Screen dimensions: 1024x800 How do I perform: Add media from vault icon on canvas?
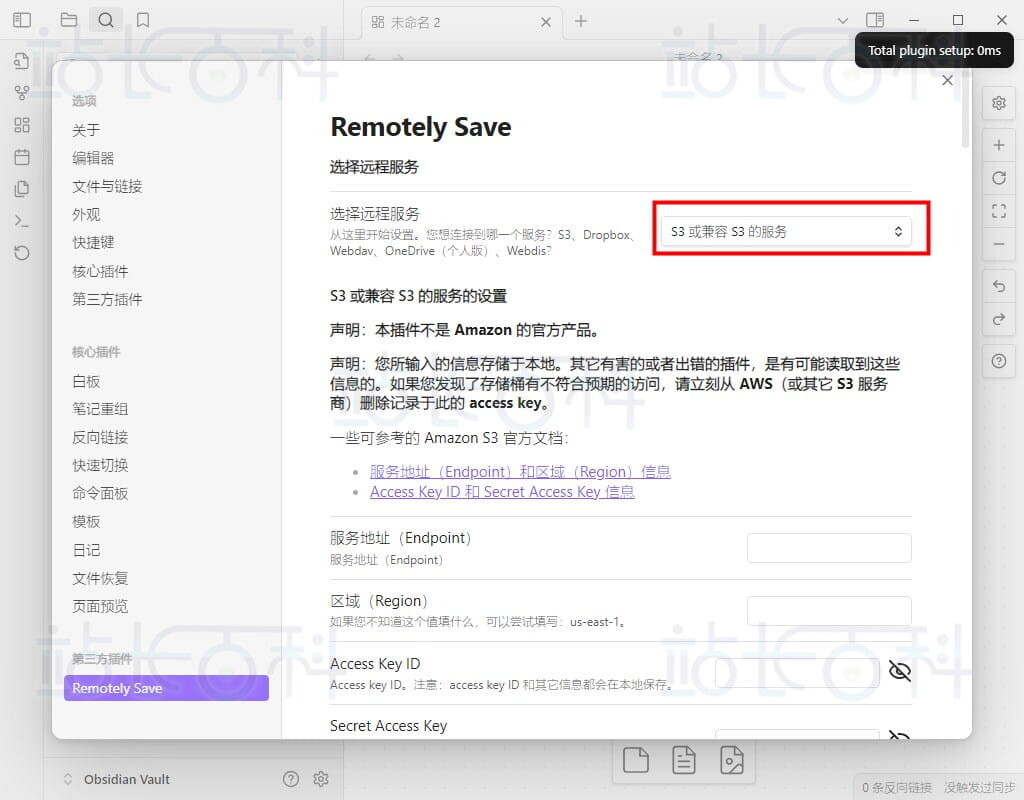(731, 760)
